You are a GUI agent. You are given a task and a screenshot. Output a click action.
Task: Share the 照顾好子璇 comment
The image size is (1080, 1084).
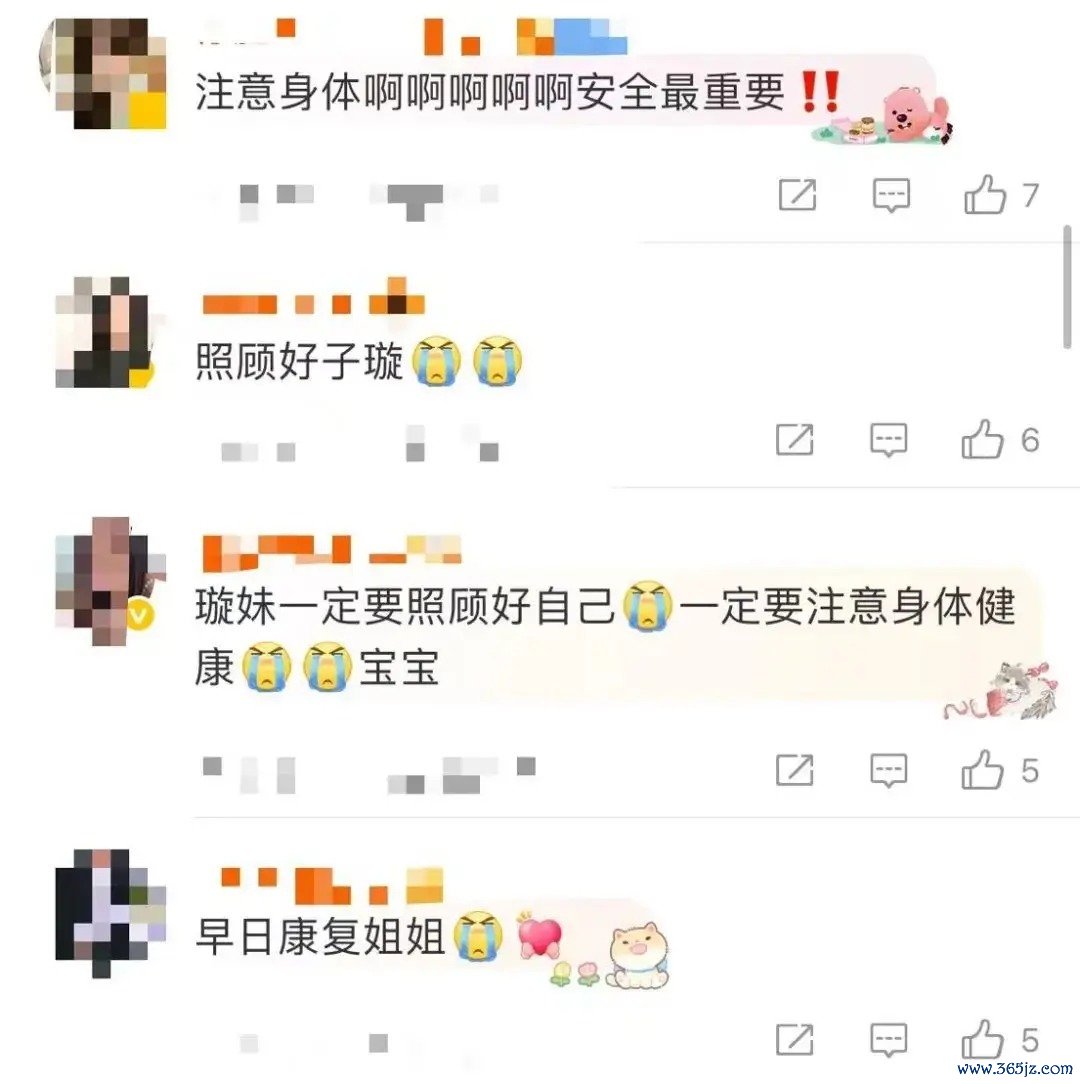point(794,439)
